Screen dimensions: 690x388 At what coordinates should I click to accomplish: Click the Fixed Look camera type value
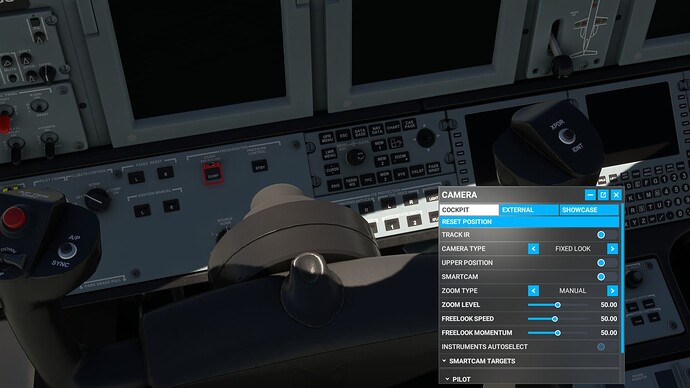tap(573, 249)
